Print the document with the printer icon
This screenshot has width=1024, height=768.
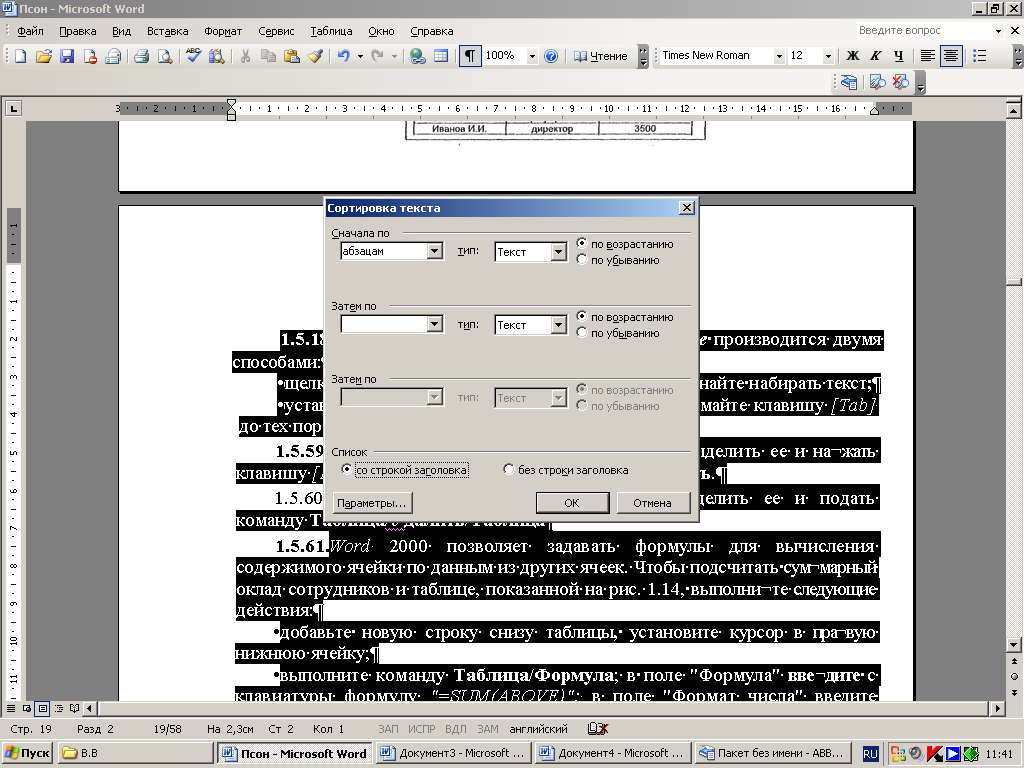(x=141, y=56)
